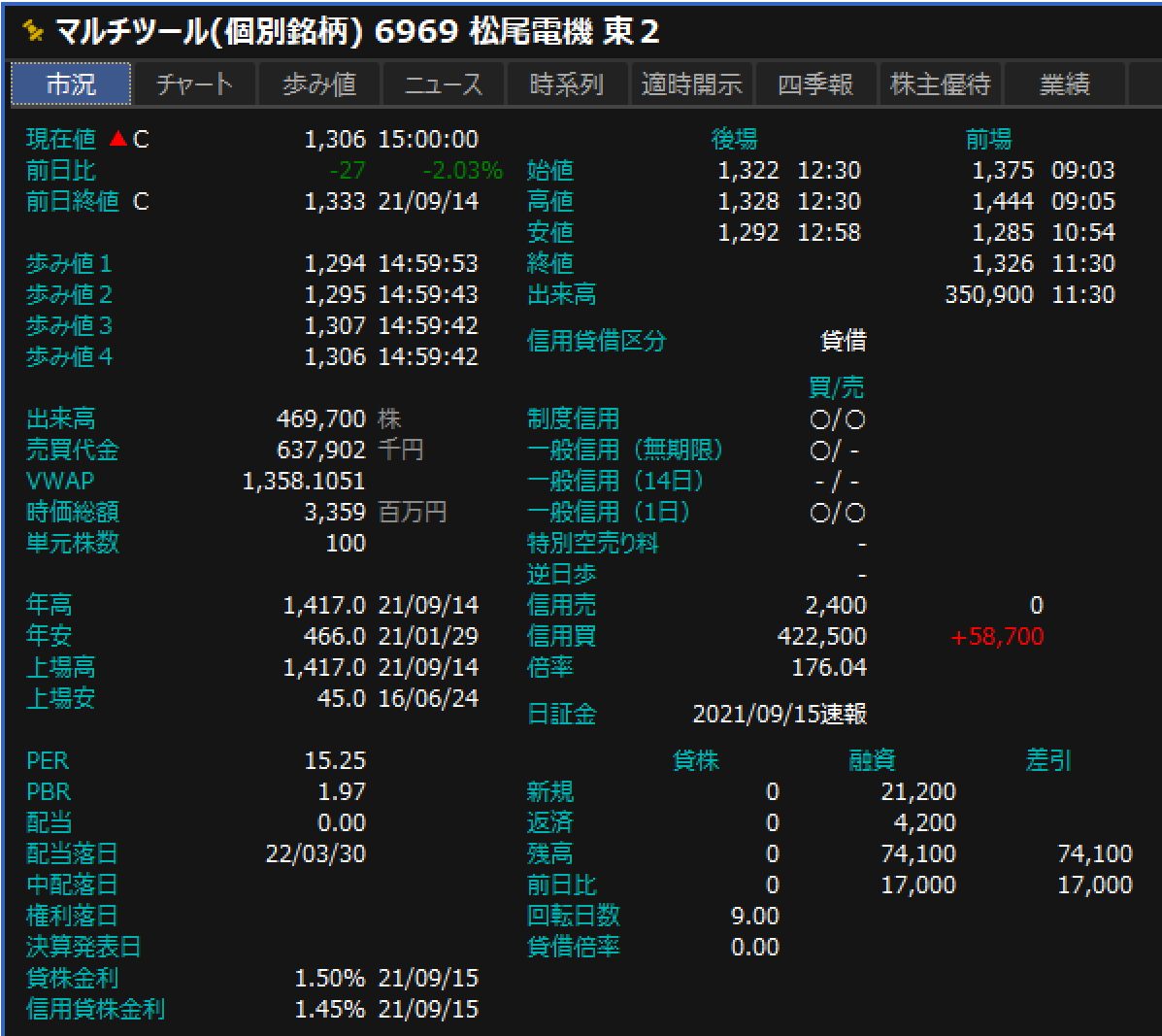The image size is (1162, 1036).
Task: Click 制度信用 ○/○ indicator
Action: (x=838, y=419)
